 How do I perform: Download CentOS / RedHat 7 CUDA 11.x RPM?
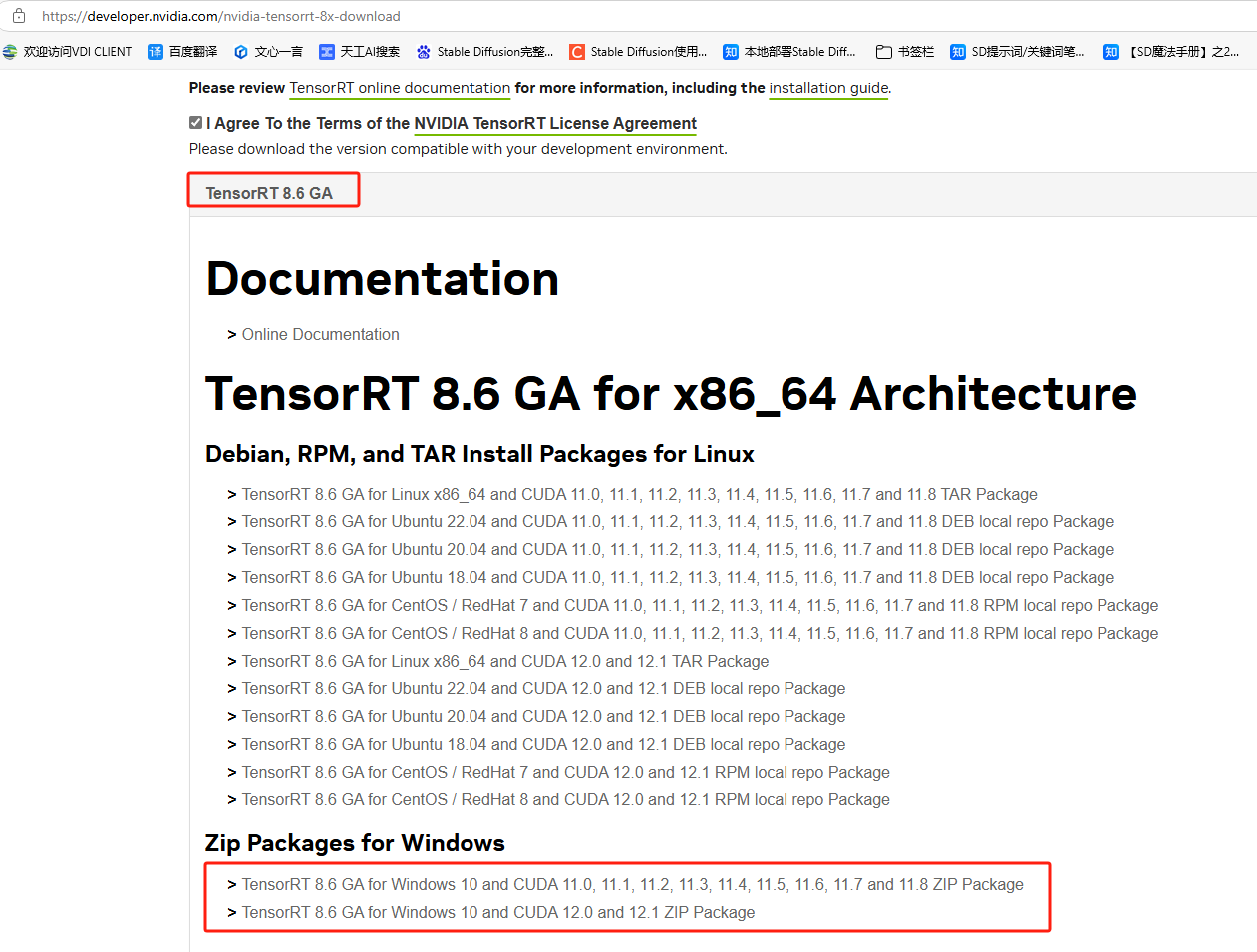(x=700, y=606)
